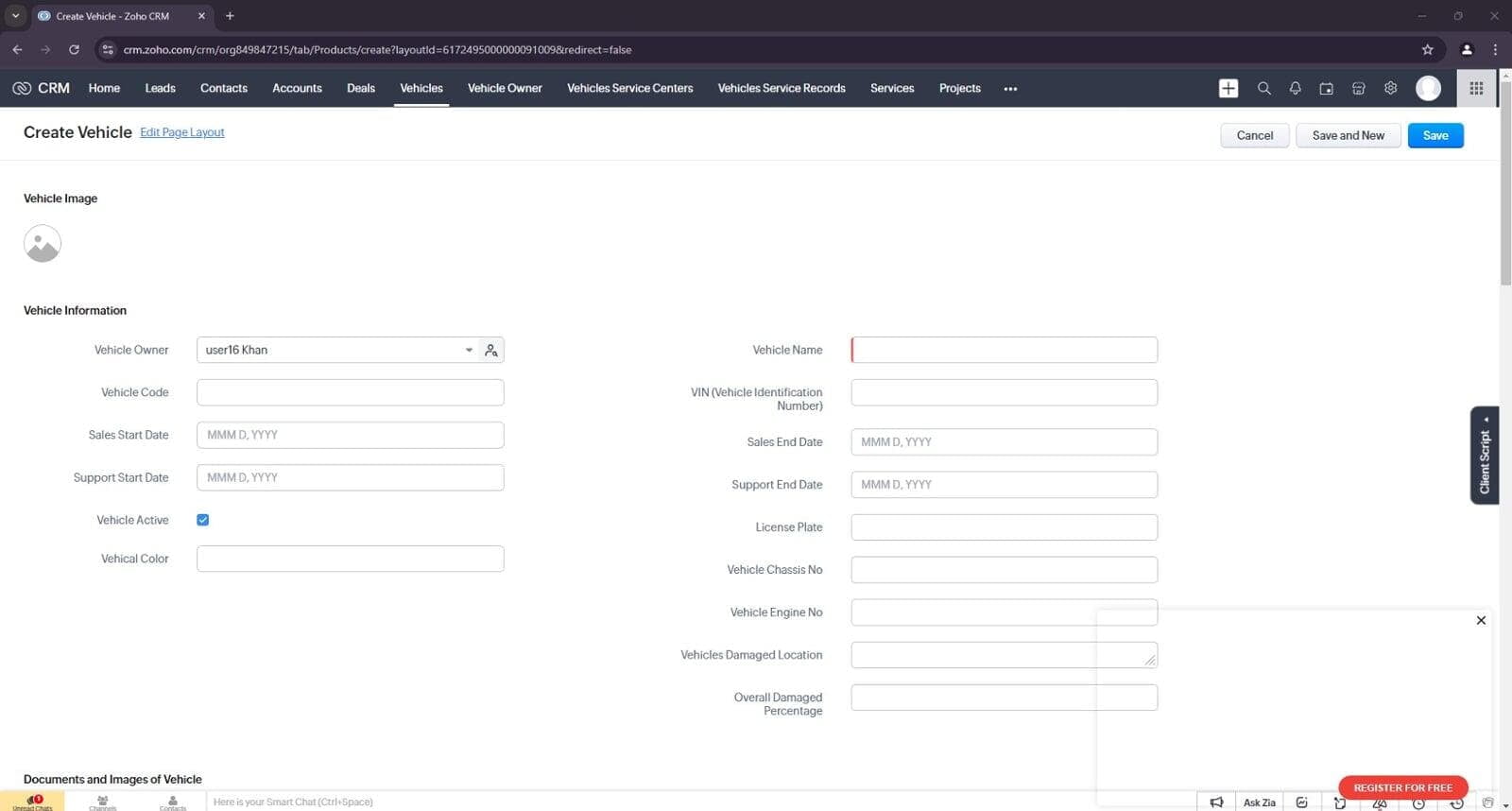Click the blue Save button

pyautogui.click(x=1435, y=135)
